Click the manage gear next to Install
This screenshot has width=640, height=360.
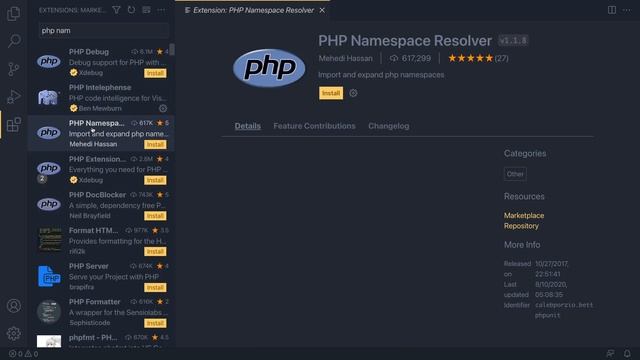[353, 93]
